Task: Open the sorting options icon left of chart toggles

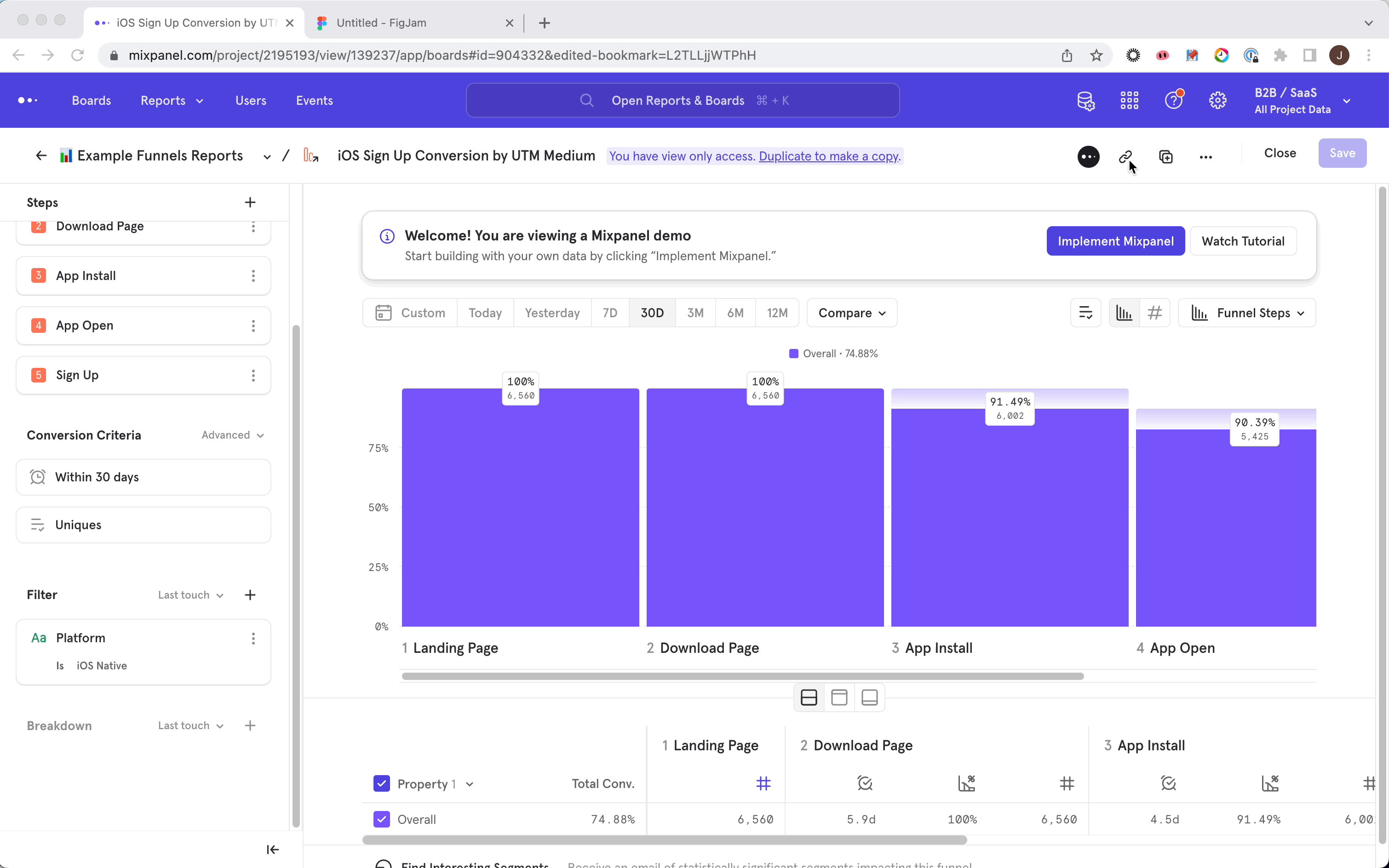Action: coord(1085,312)
